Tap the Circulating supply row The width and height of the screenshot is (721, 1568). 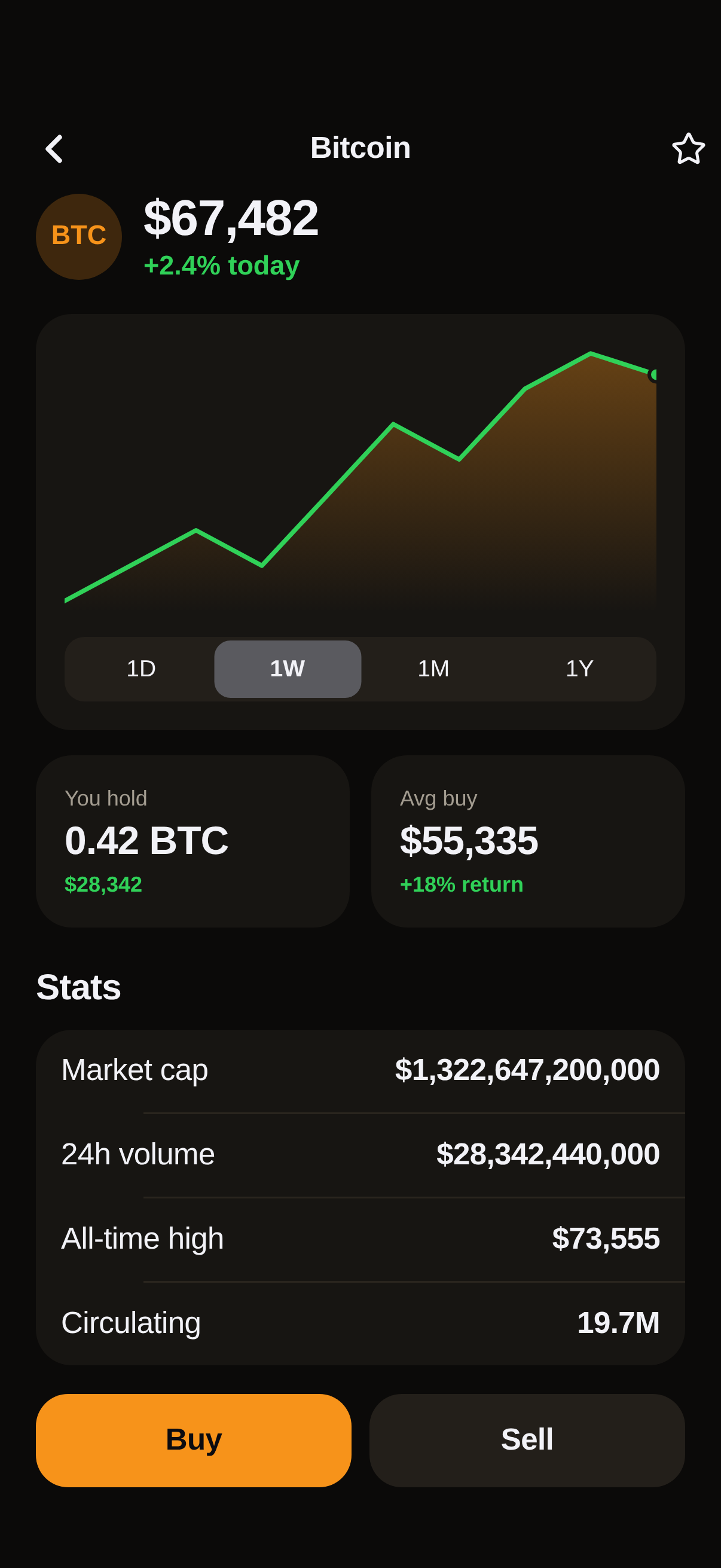click(360, 1323)
